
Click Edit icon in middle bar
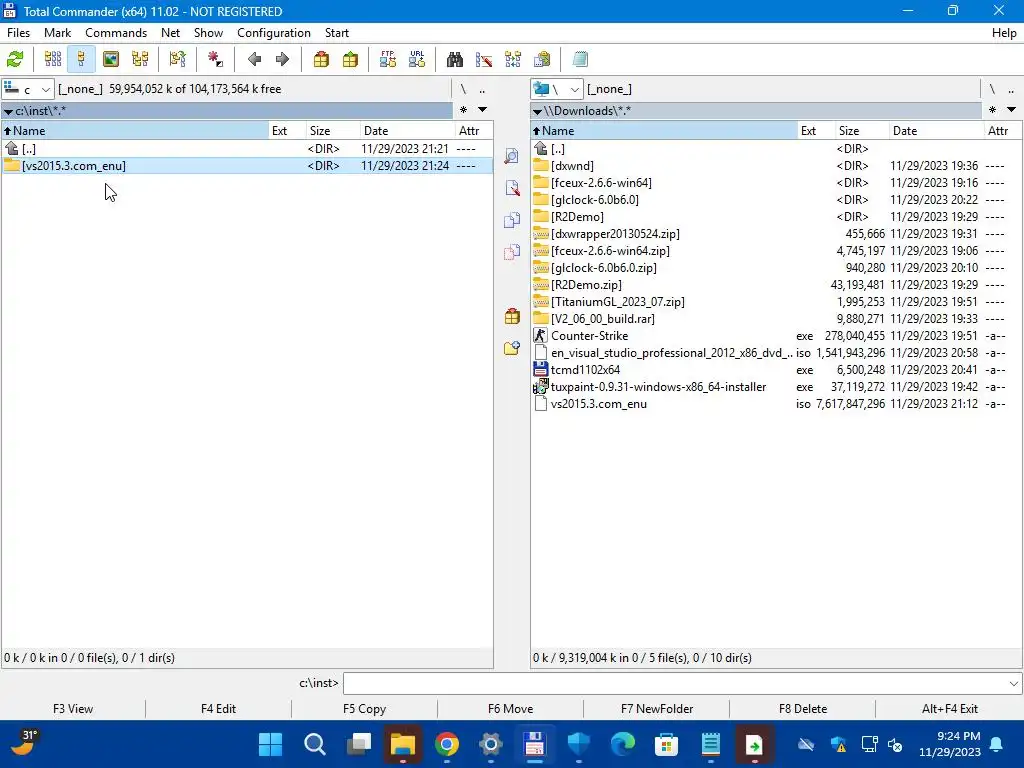pos(512,188)
